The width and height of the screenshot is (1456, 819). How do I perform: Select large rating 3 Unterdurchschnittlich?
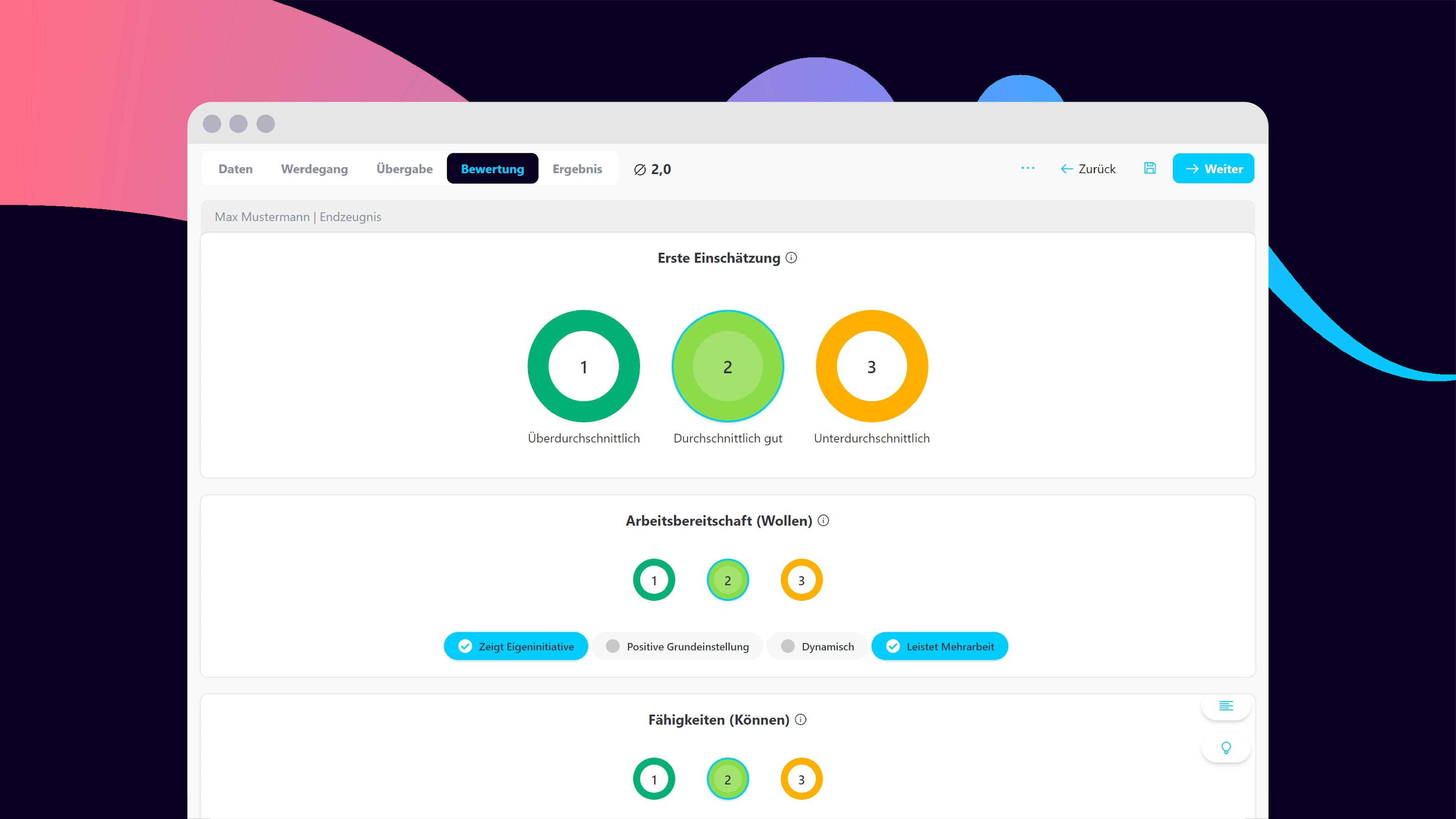tap(872, 366)
